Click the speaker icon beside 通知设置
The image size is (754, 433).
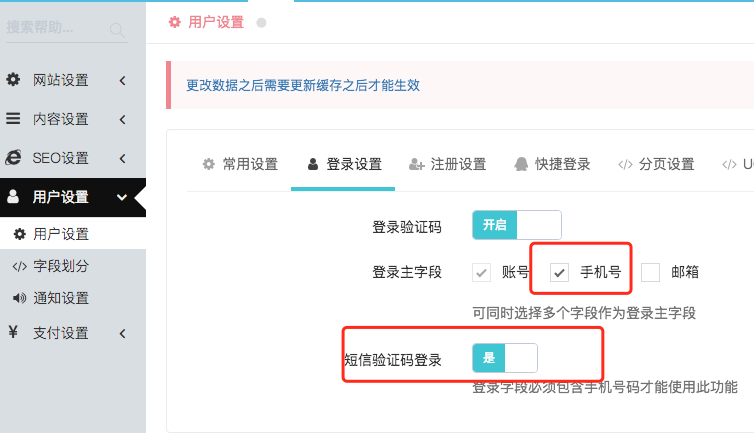click(x=19, y=298)
